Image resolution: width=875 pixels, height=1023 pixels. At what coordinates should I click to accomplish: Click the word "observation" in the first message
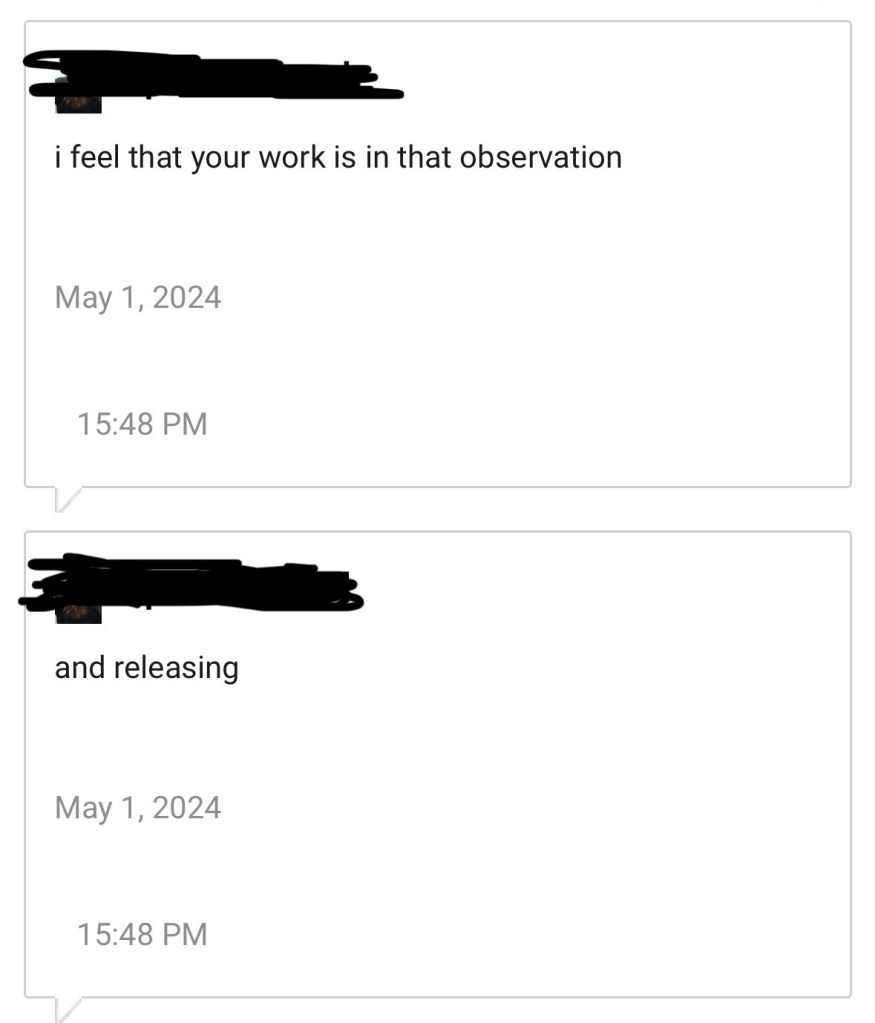(x=540, y=157)
